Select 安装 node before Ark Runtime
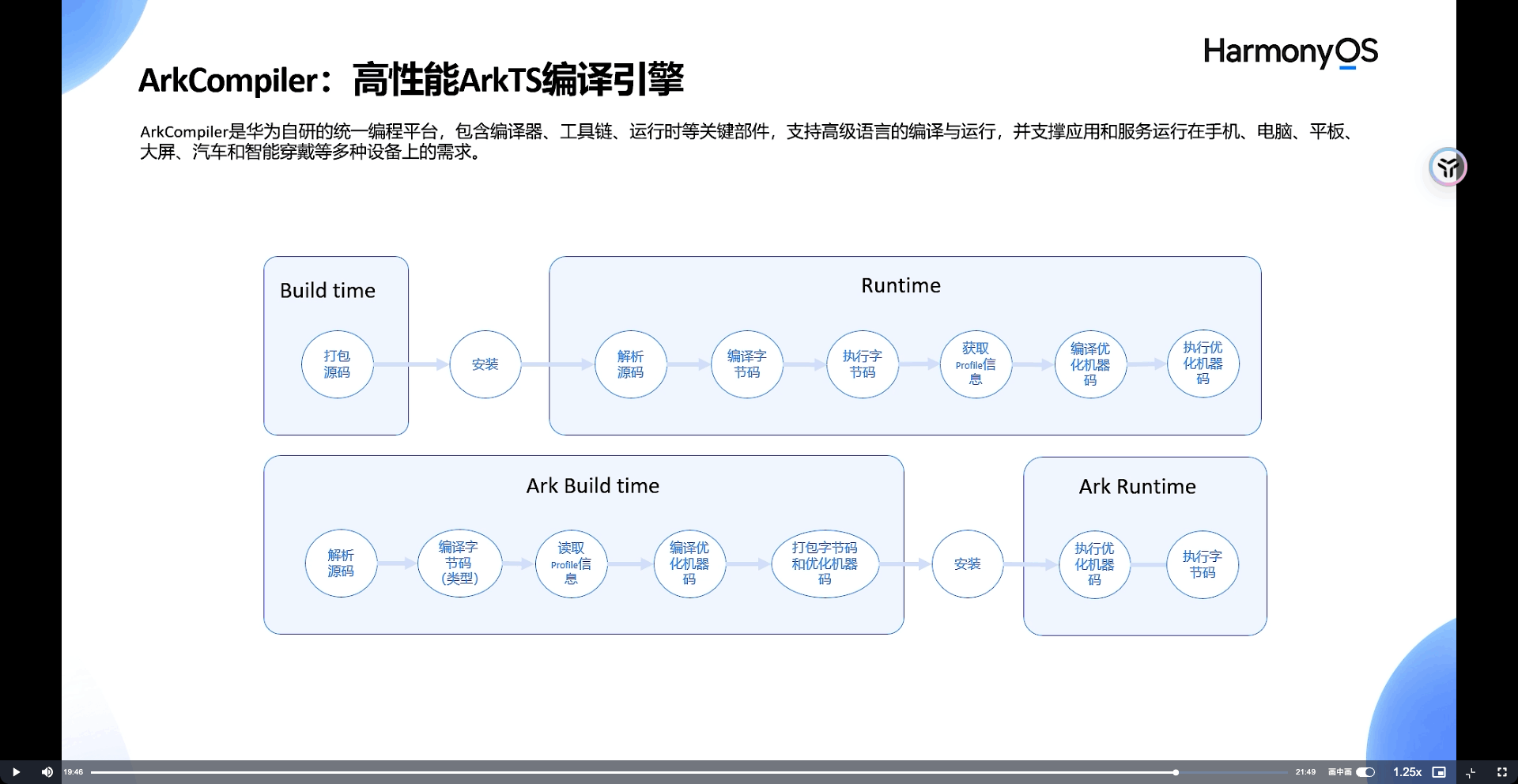 (x=968, y=564)
